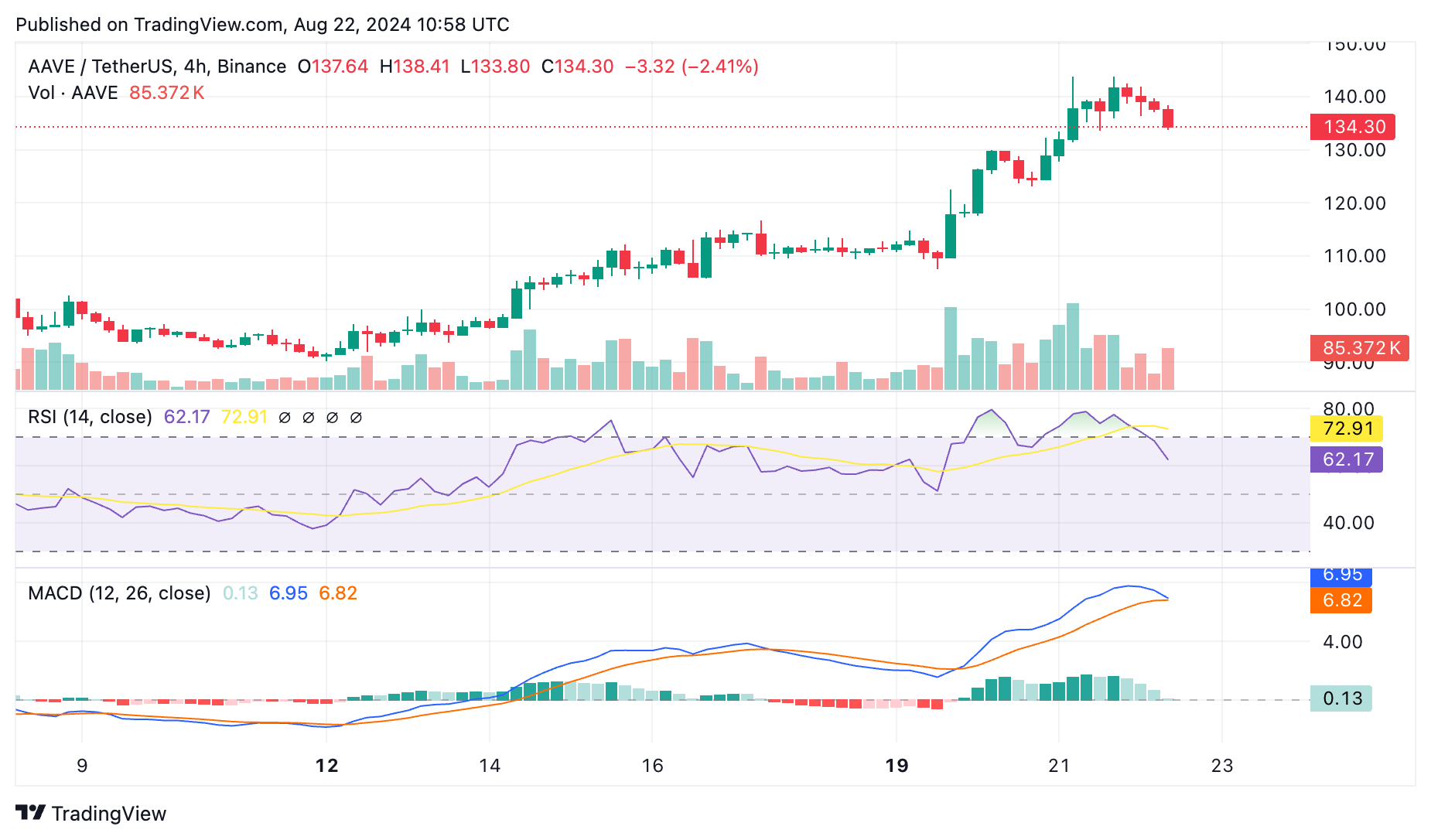
Task: Click the bold date label 19 on time axis
Action: click(x=897, y=766)
